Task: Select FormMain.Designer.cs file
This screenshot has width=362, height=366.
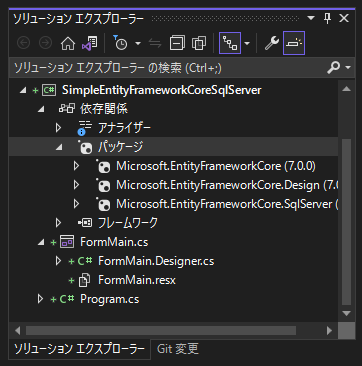Action: (156, 261)
